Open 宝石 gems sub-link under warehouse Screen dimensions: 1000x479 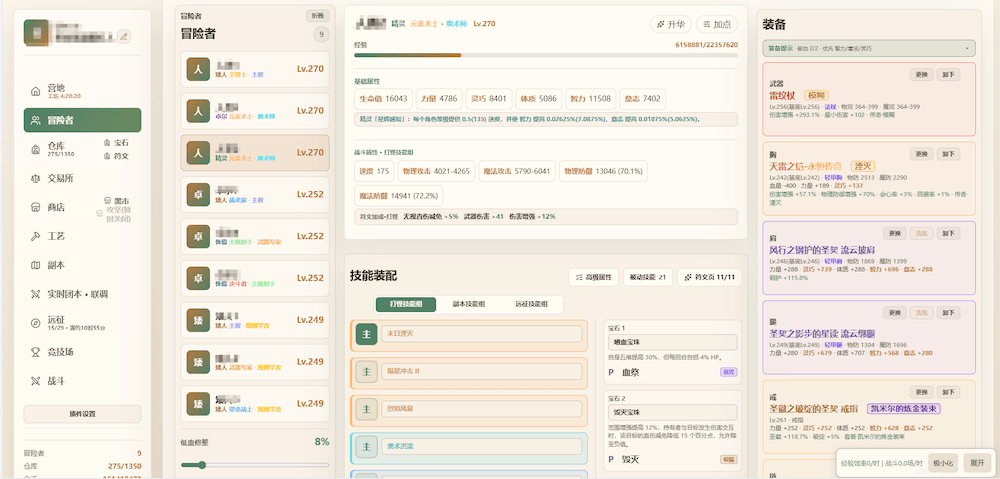(116, 144)
